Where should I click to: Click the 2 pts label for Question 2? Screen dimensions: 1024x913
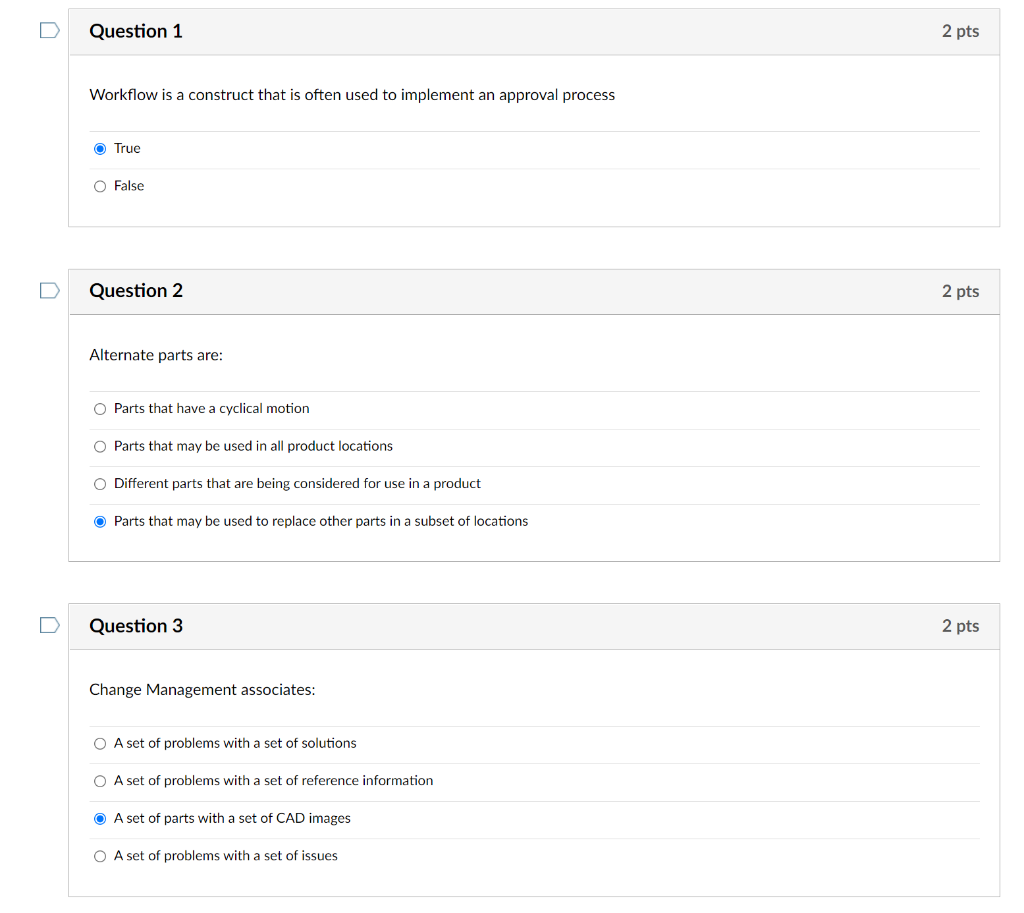(x=960, y=291)
